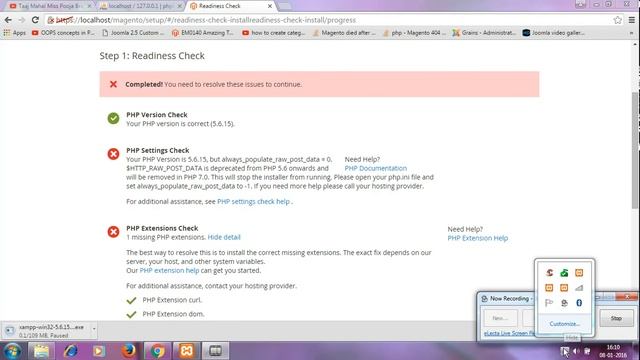Click New in the Now Recording window

point(500,318)
